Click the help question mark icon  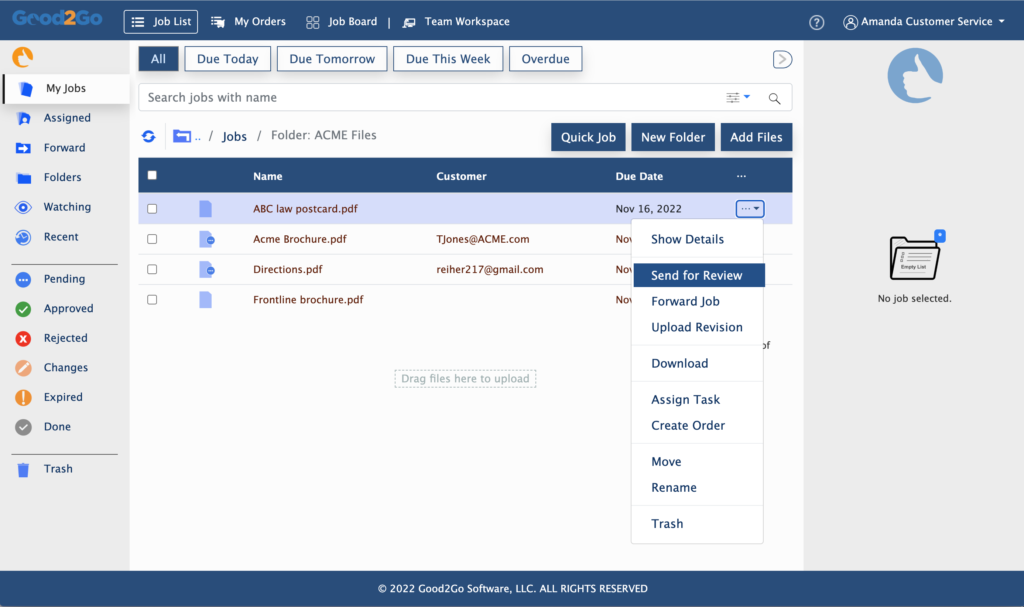[816, 22]
